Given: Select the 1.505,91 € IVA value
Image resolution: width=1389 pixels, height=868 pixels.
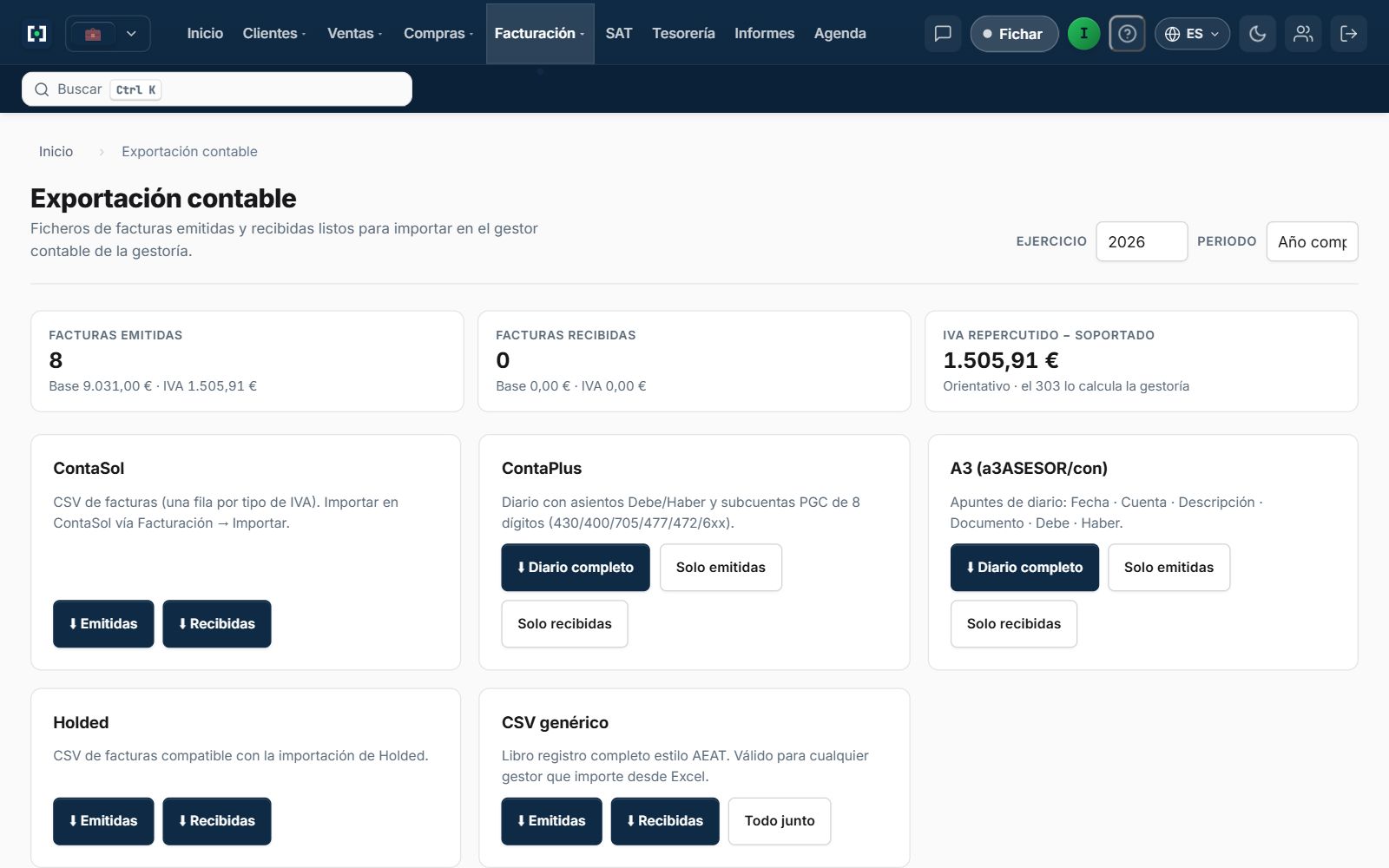Looking at the screenshot, I should 1001,360.
